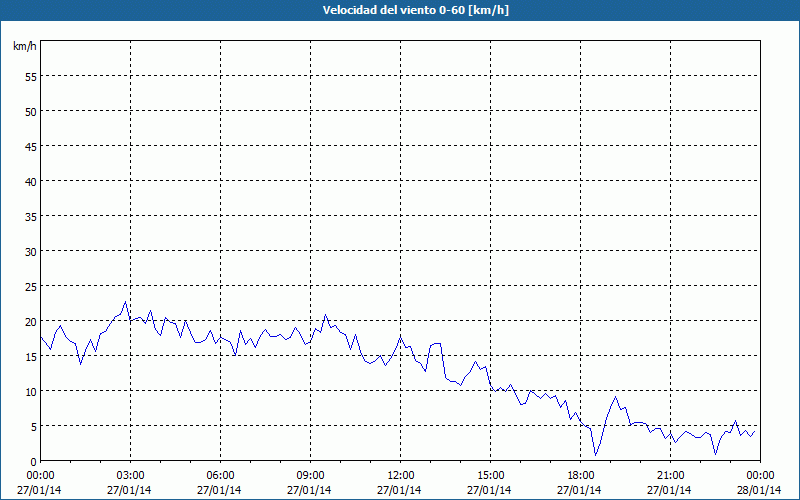
Task: Select the 45 km/h axis tick label
Action: click(30, 146)
